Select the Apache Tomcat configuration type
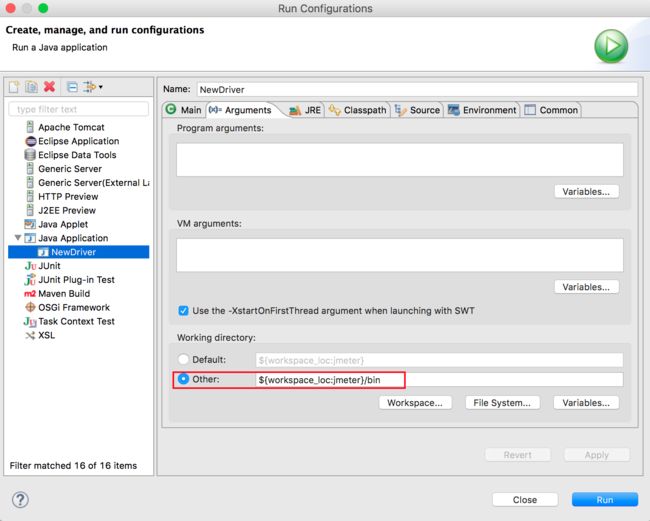This screenshot has width=650, height=521. click(x=71, y=127)
